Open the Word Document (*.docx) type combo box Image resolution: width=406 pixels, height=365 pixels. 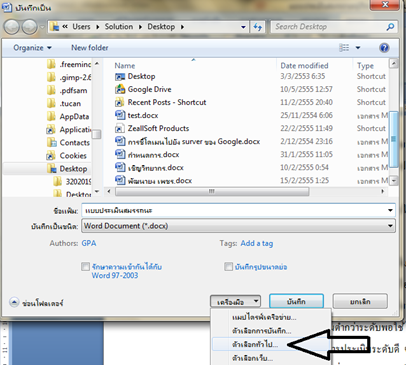238,226
